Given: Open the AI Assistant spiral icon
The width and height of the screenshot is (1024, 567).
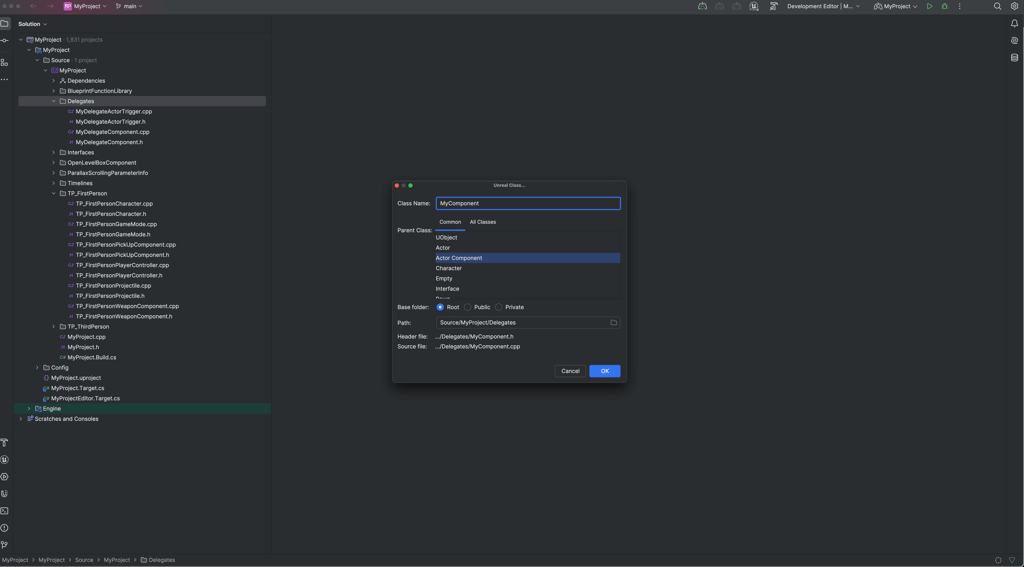Looking at the screenshot, I should (x=1014, y=40).
